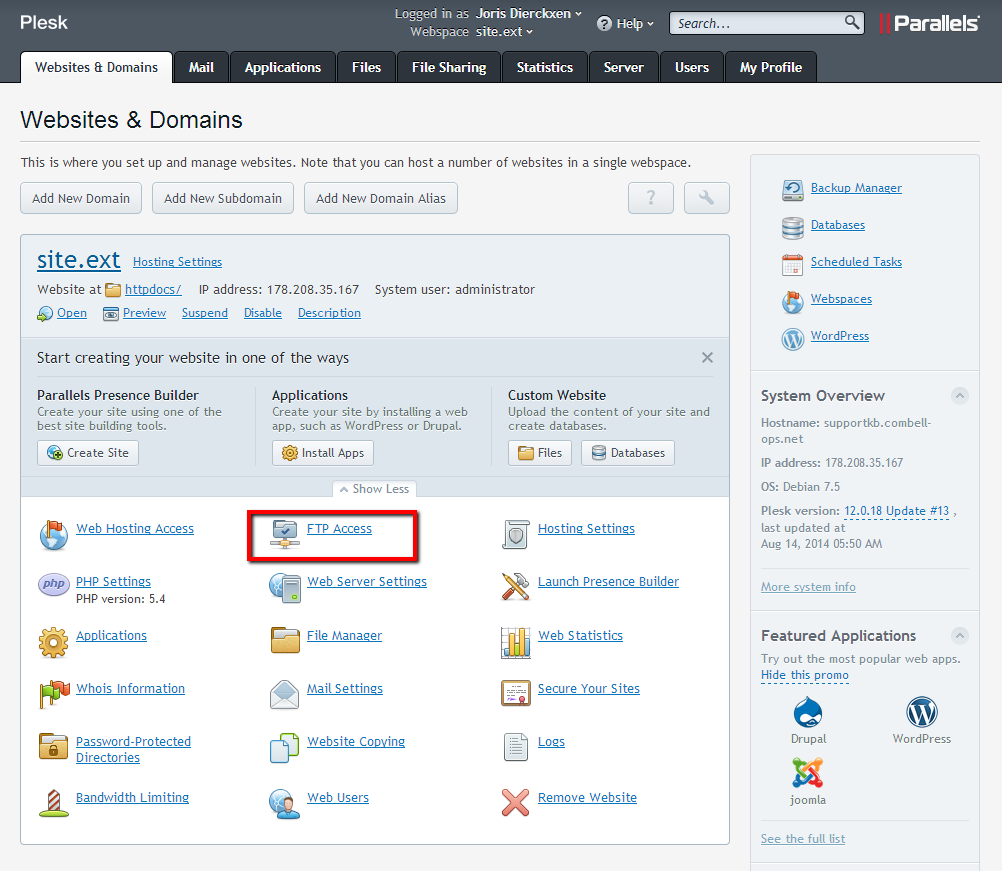Click the PHP Settings icon
This screenshot has height=871, width=1002.
[54, 585]
